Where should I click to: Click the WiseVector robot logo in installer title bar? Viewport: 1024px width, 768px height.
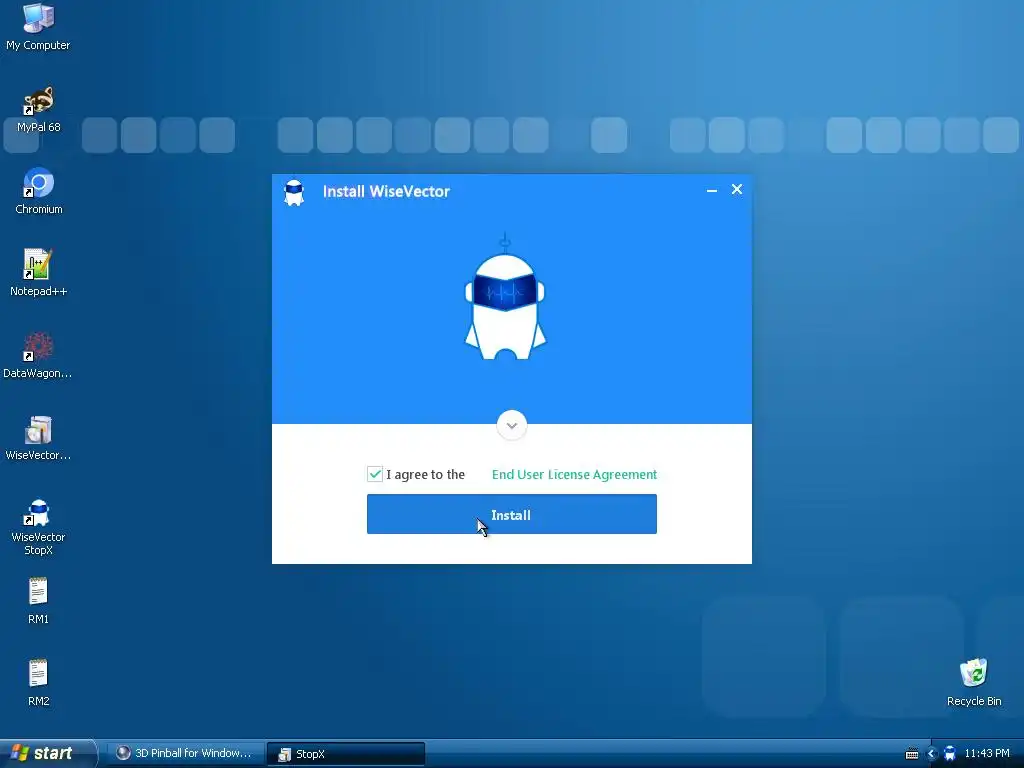[294, 193]
